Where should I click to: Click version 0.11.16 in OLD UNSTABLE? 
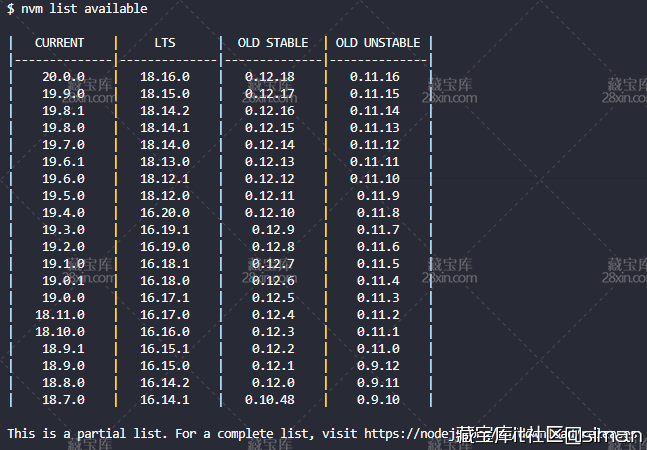pyautogui.click(x=374, y=77)
